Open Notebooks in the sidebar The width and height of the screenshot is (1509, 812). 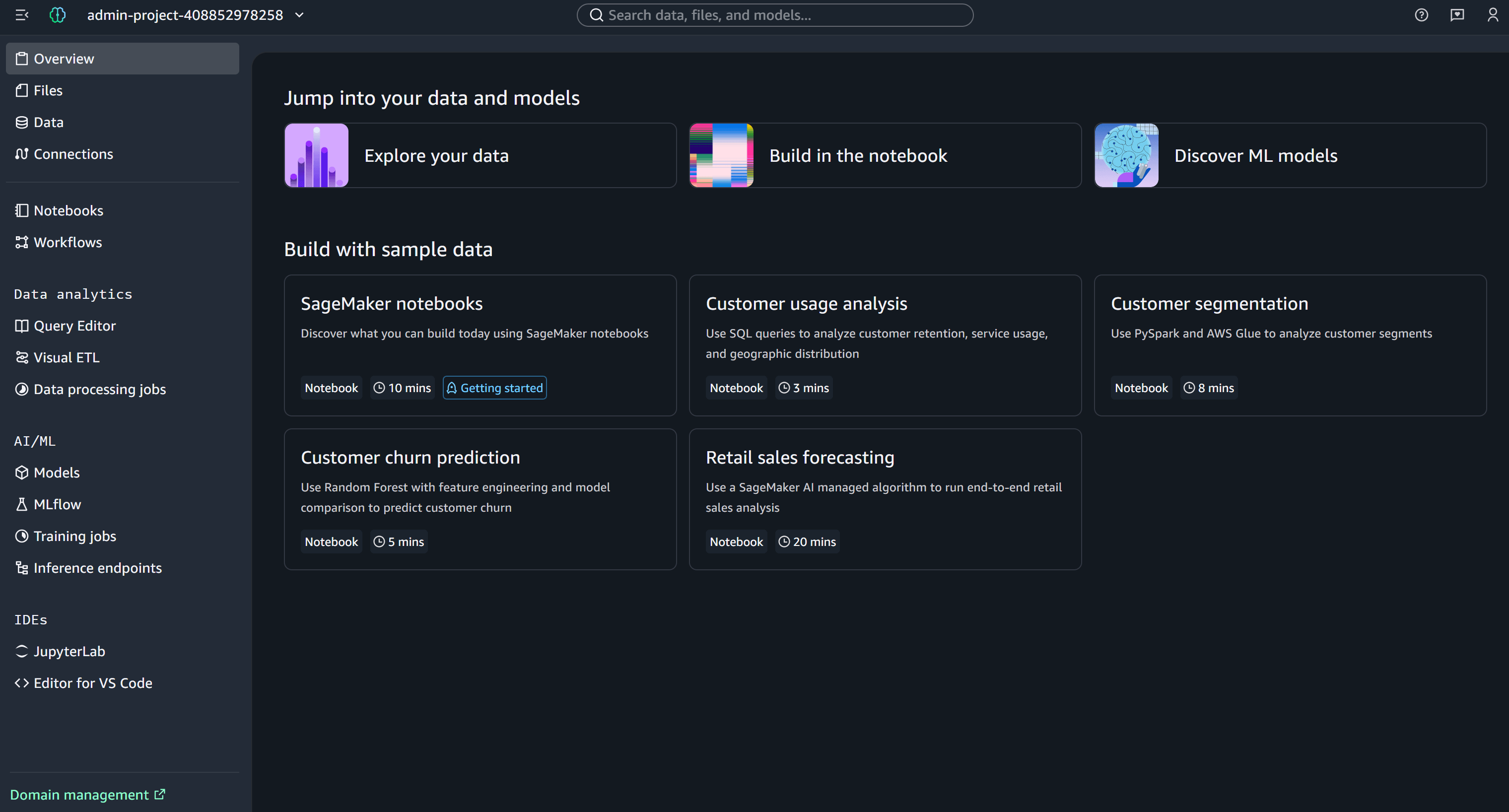[x=123, y=210]
